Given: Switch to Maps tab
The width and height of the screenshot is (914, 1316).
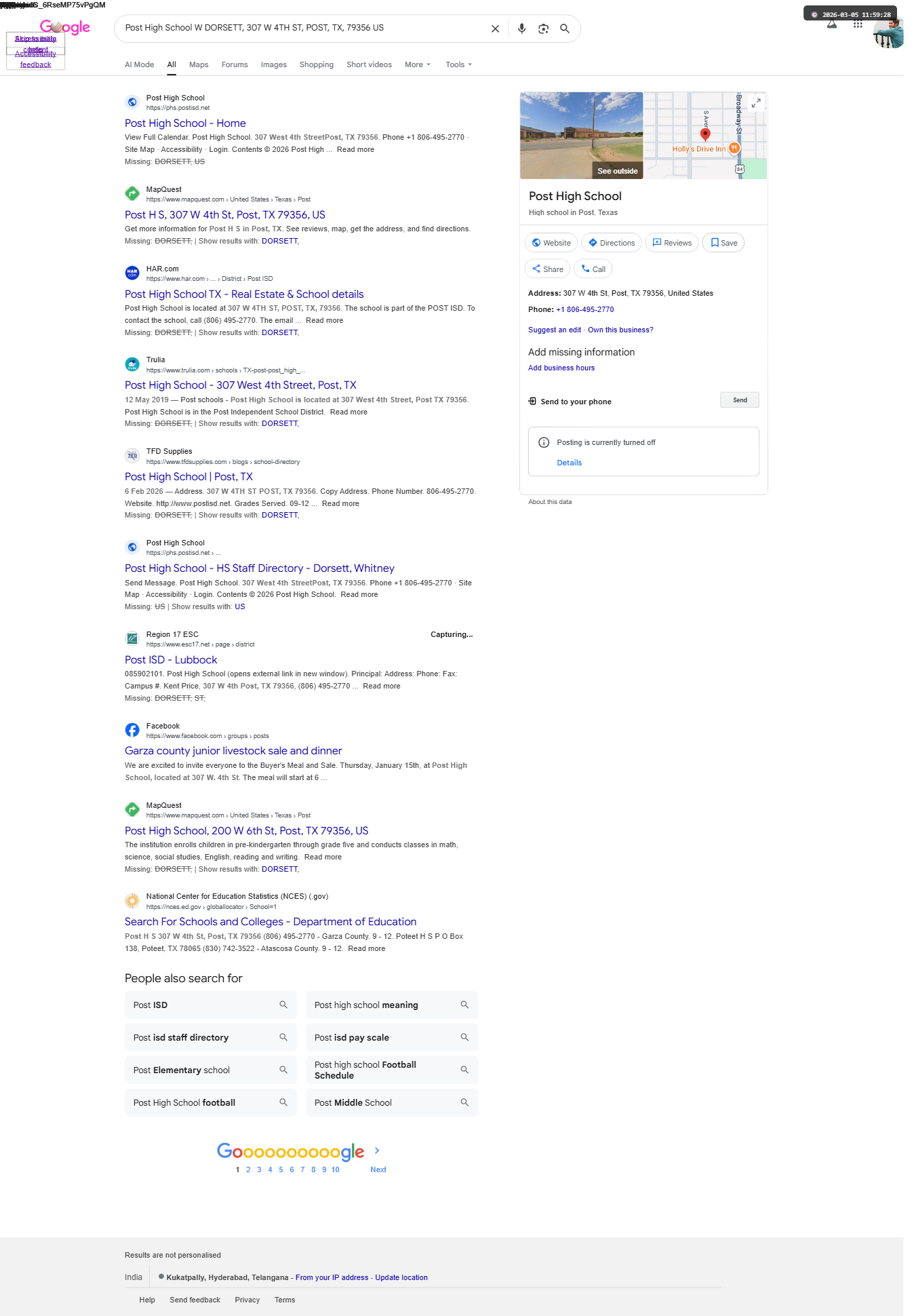Looking at the screenshot, I should [x=199, y=64].
